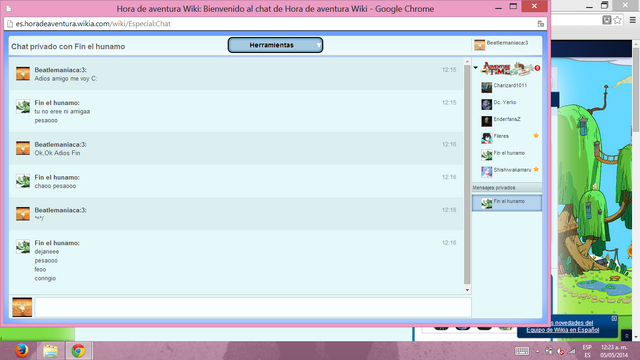
Task: Click Fin el hunamo avatar on 'tu no eree' message
Action: 23,107
